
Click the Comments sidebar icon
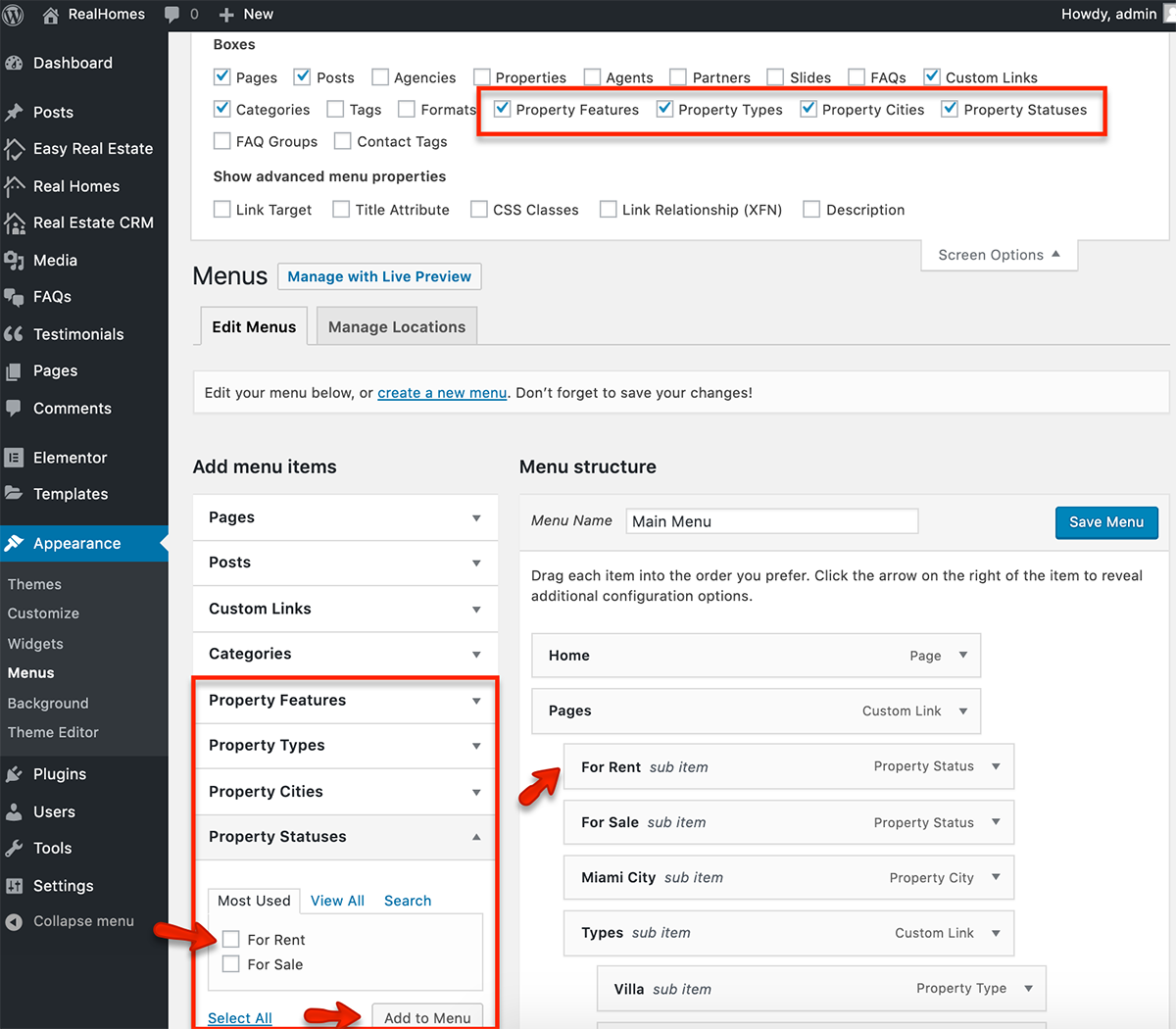click(x=15, y=408)
